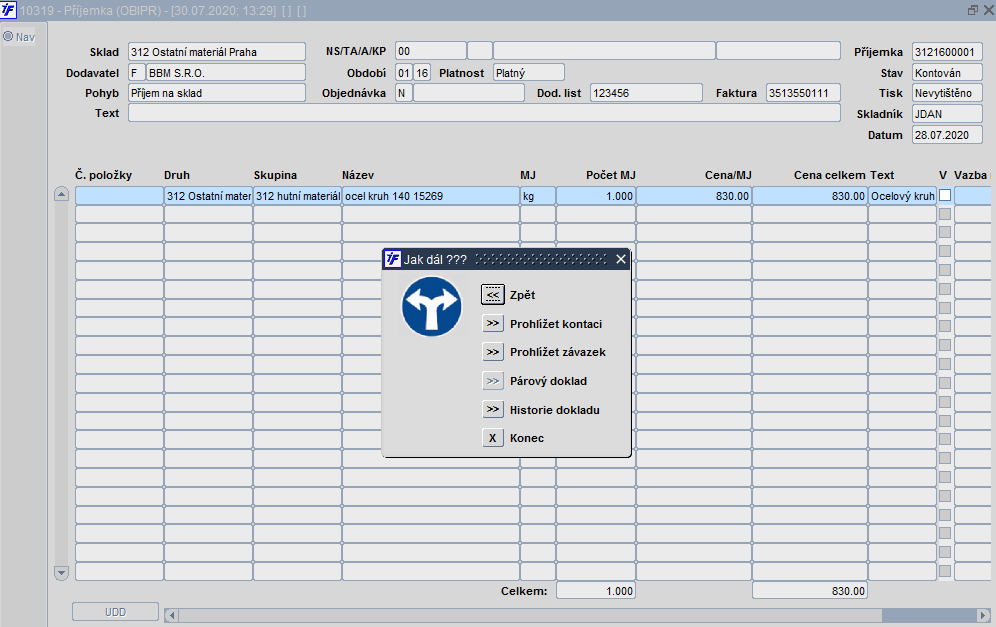Open Prohlížet závazek via >> button
This screenshot has height=627, width=996.
click(x=492, y=352)
